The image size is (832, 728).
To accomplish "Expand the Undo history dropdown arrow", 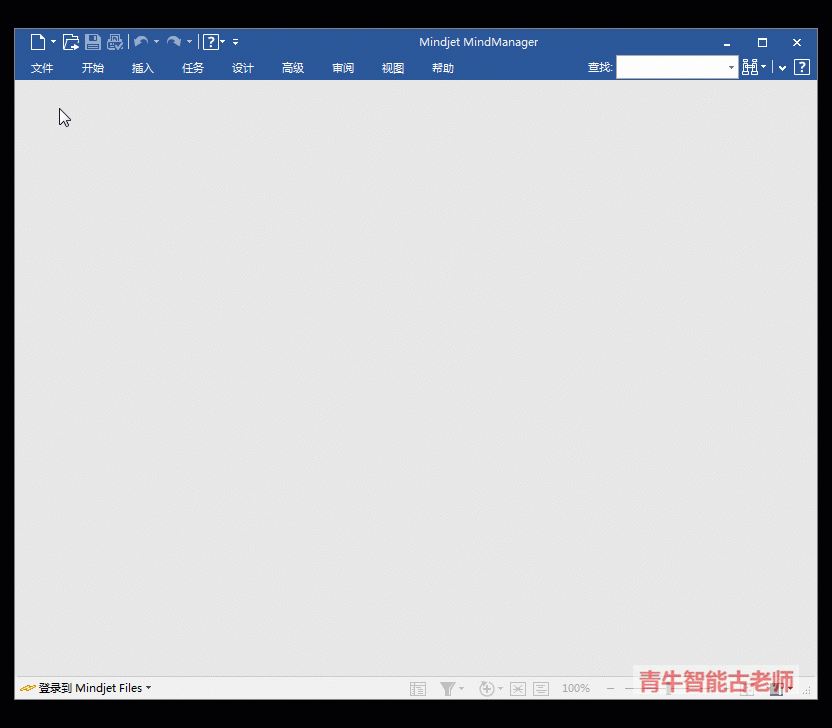I will [x=156, y=42].
